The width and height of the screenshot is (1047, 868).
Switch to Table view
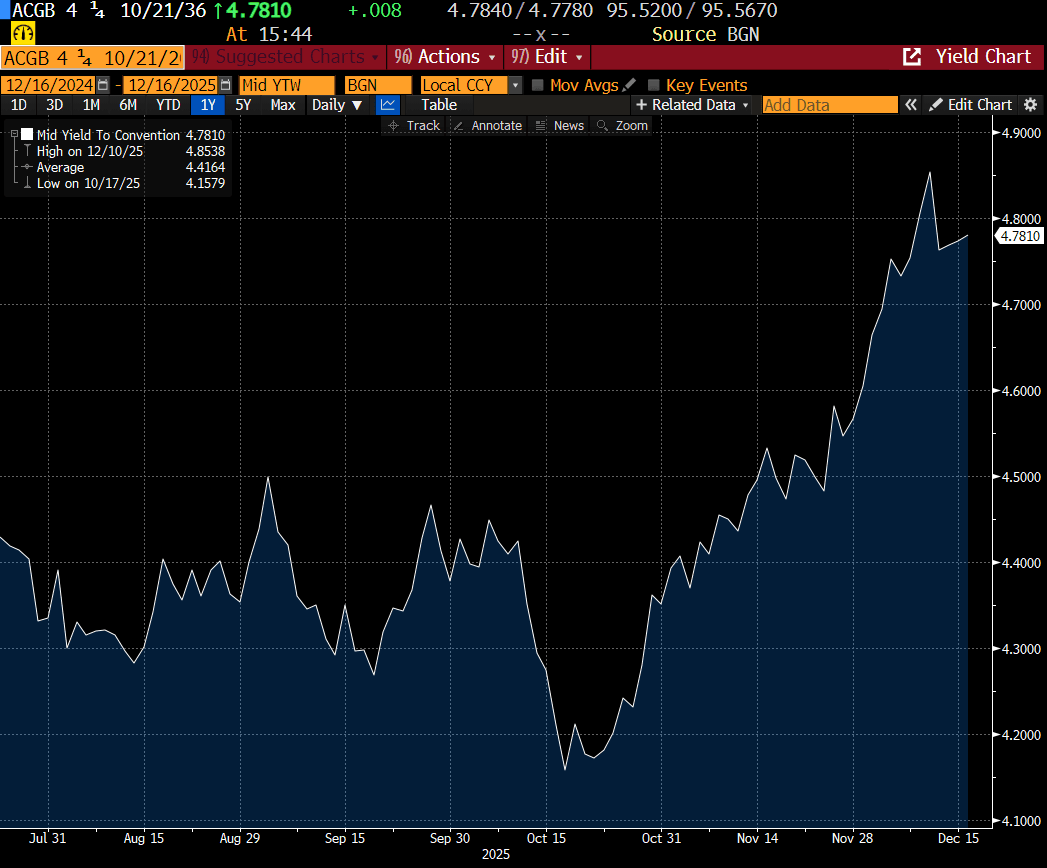pos(438,105)
